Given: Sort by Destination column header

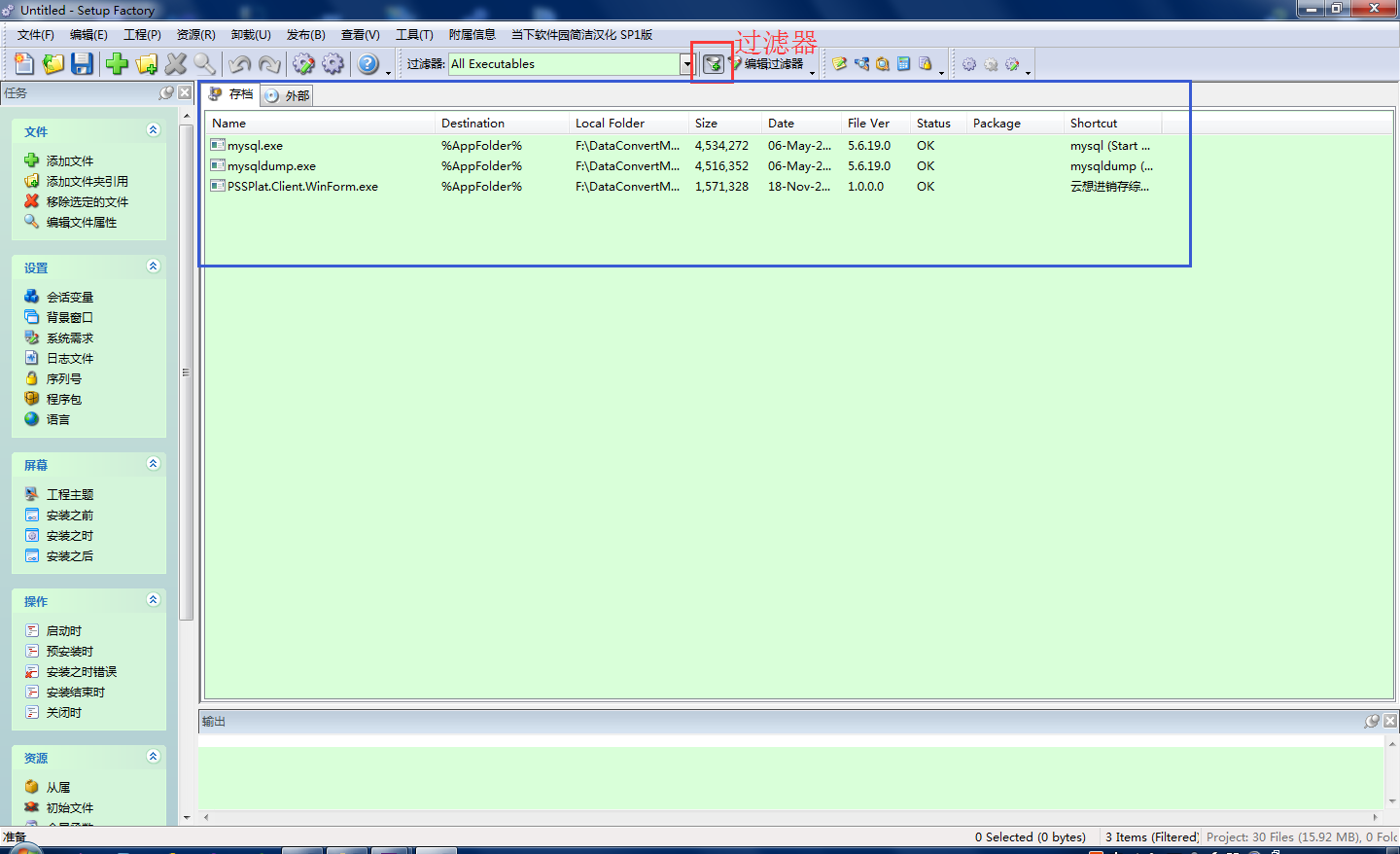Looking at the screenshot, I should [x=502, y=124].
